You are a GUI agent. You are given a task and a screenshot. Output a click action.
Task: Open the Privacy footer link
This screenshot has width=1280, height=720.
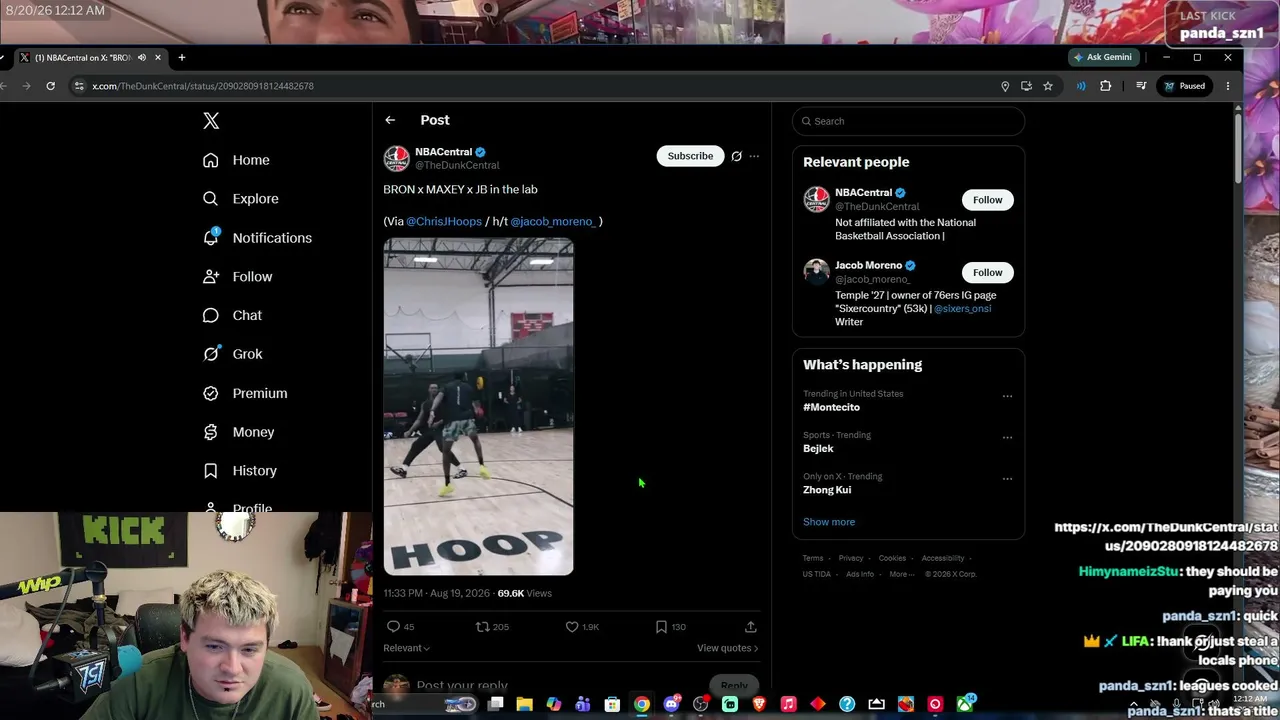point(851,558)
